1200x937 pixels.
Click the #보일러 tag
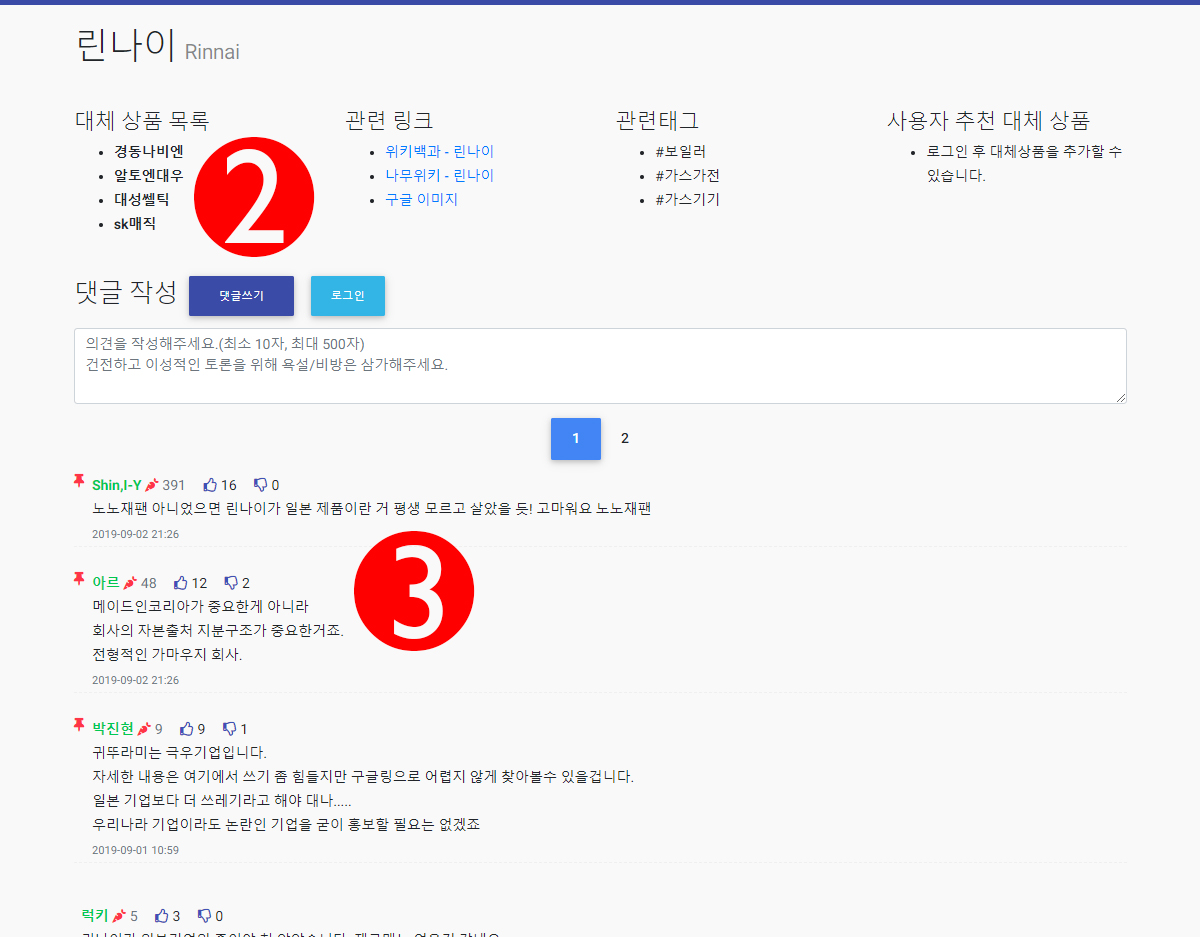(681, 152)
